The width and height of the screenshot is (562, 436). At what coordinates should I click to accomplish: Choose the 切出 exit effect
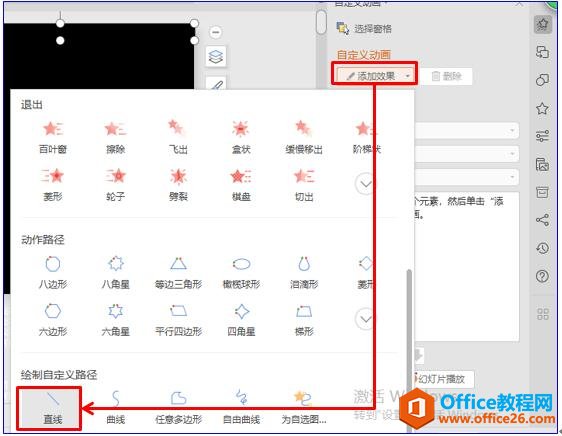(304, 185)
